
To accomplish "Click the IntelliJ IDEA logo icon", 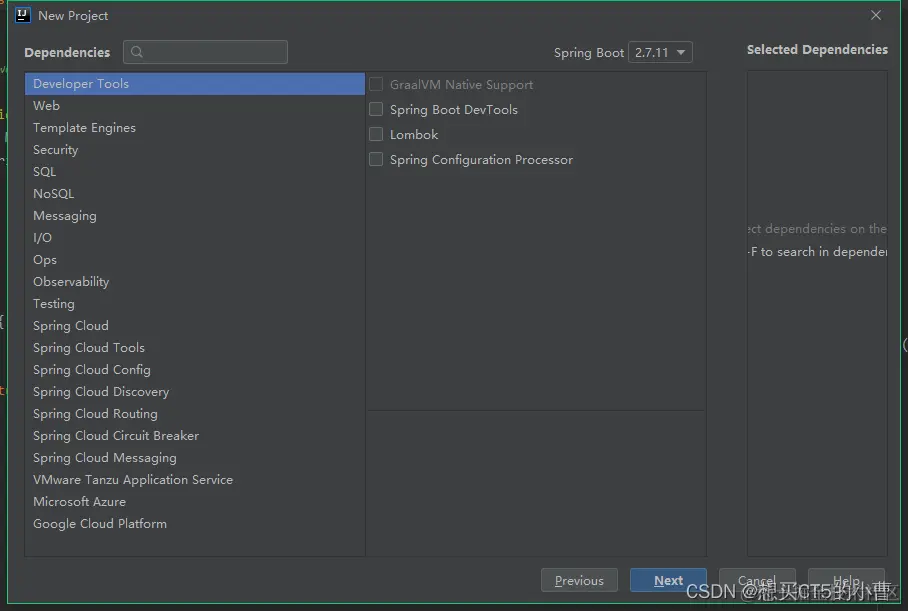I will click(x=23, y=15).
